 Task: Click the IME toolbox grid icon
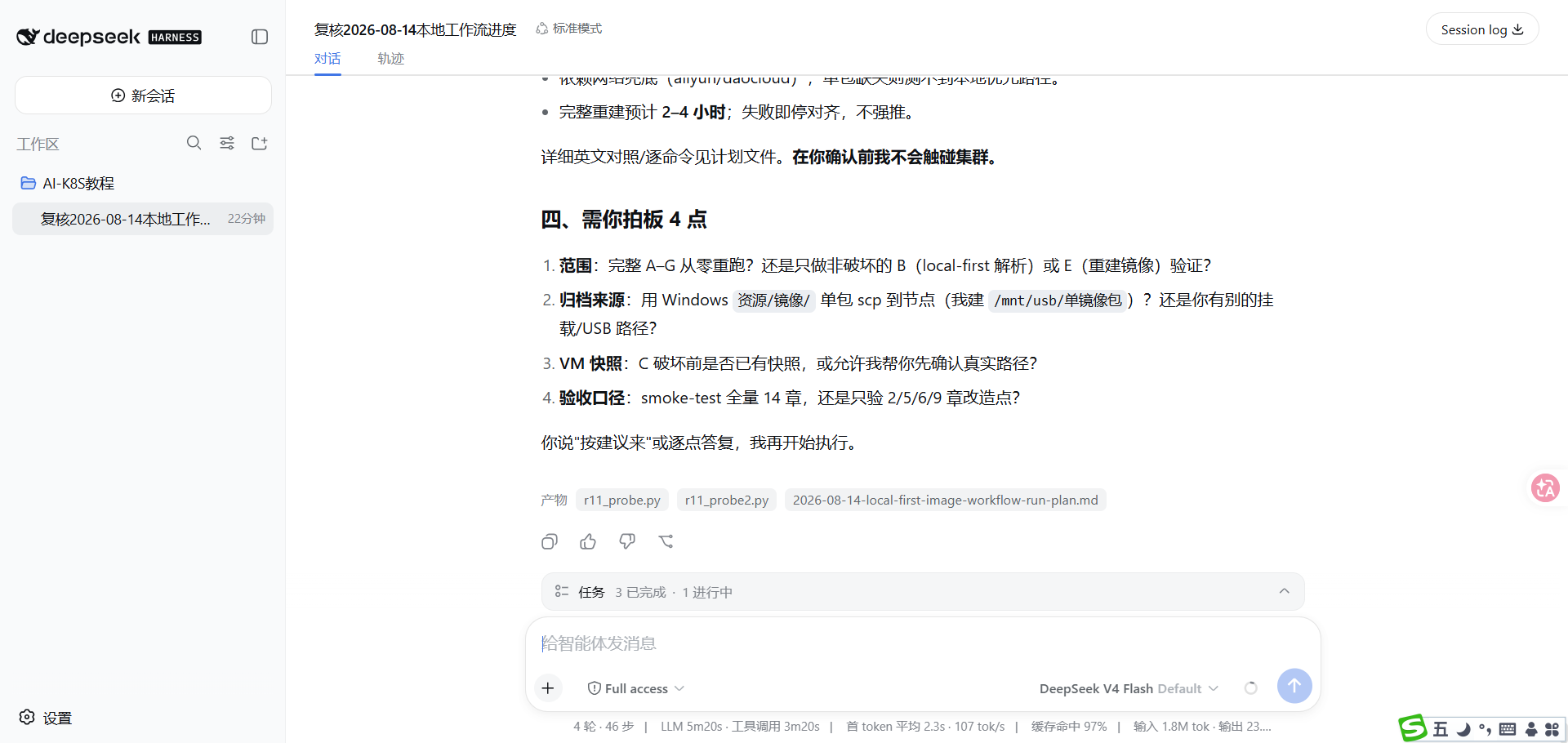(1552, 729)
